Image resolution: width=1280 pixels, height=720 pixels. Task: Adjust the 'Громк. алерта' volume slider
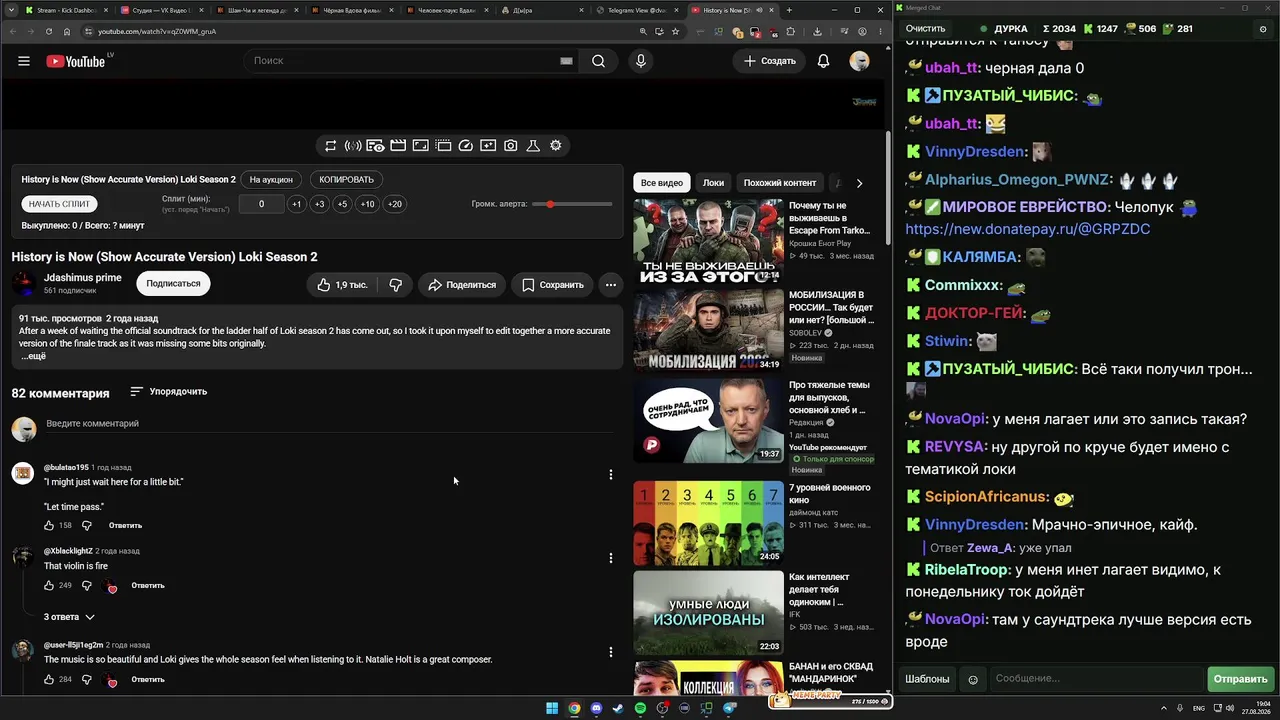point(572,204)
